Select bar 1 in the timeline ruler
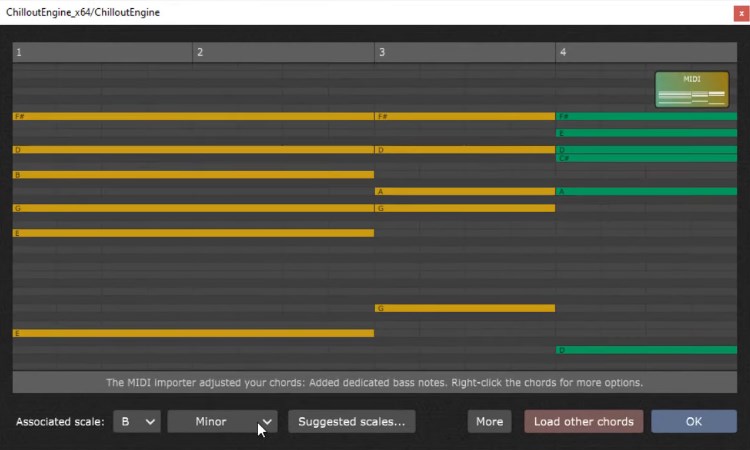Viewport: 750px width, 450px height. tap(102, 52)
